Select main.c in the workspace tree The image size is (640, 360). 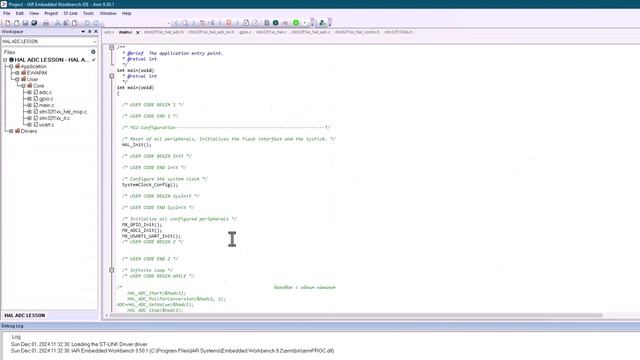coord(46,105)
